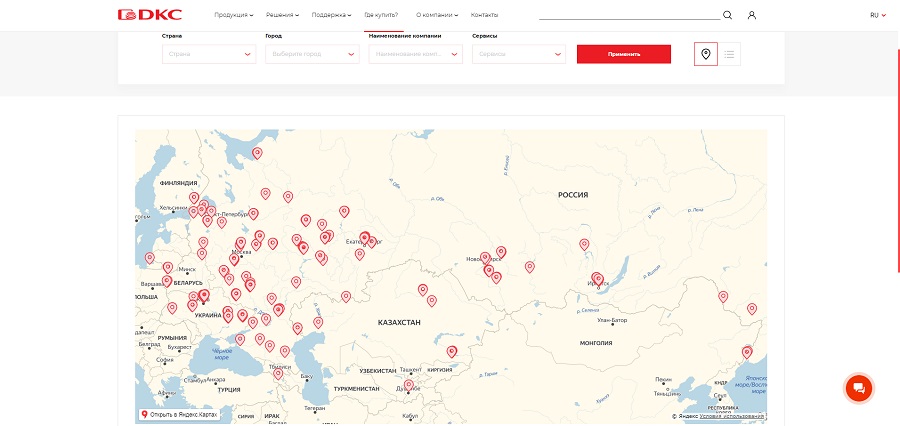Click the Улан-Батор city label
Image resolution: width=900 pixels, height=426 pixels.
[612, 319]
